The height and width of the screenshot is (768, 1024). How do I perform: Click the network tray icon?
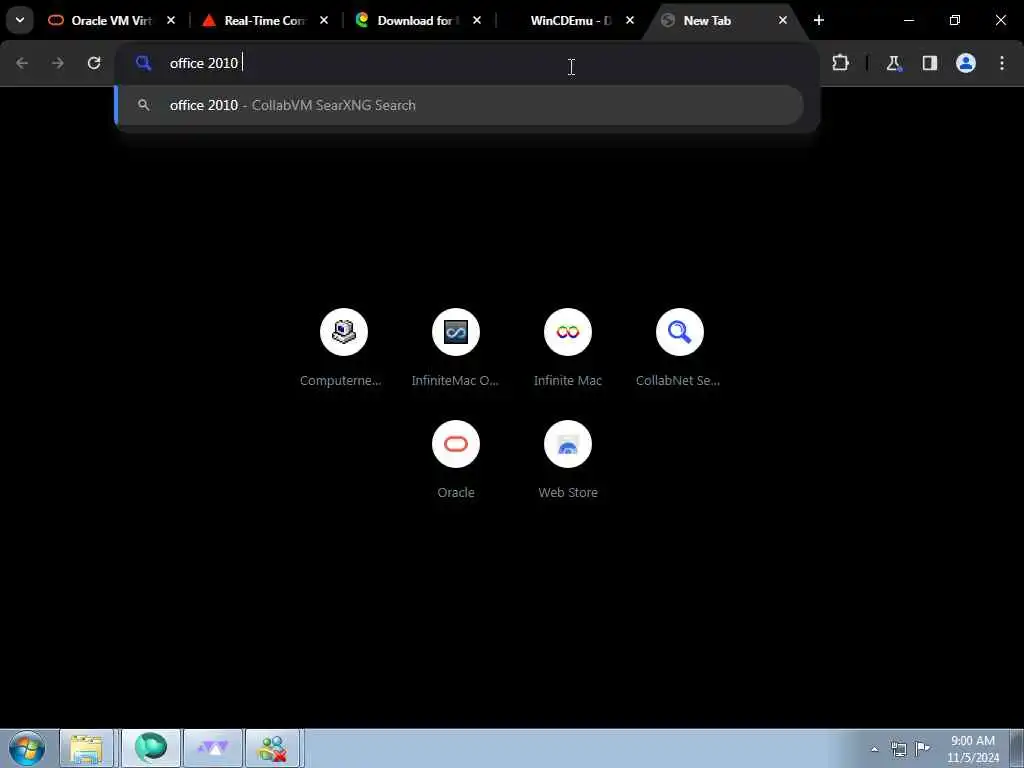[899, 749]
